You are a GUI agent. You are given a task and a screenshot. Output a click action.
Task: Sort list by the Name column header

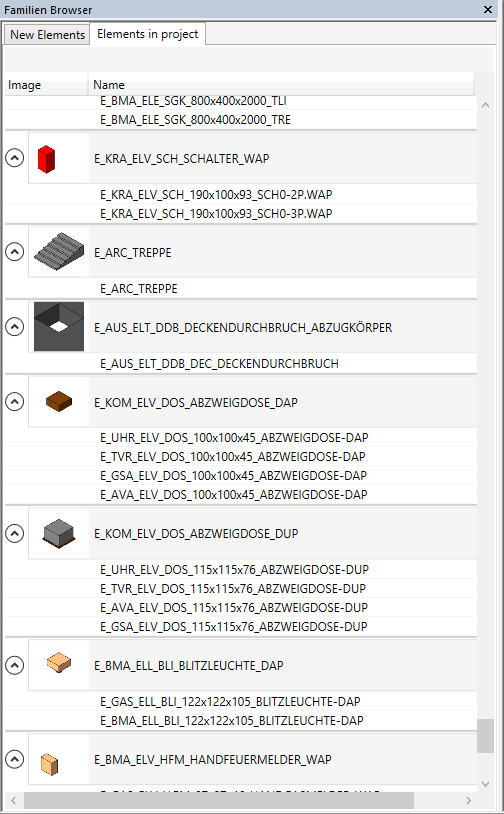tap(281, 85)
